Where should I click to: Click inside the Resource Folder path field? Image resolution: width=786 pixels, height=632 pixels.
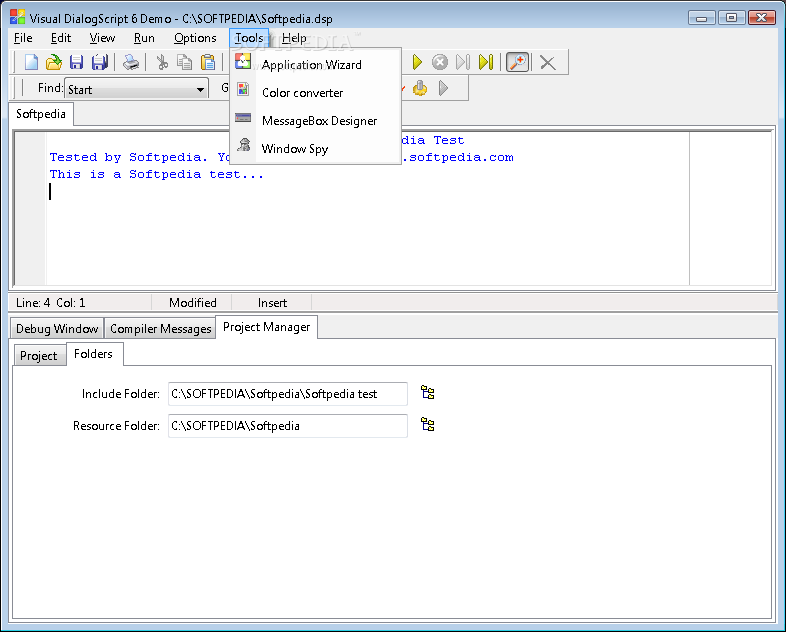point(288,426)
